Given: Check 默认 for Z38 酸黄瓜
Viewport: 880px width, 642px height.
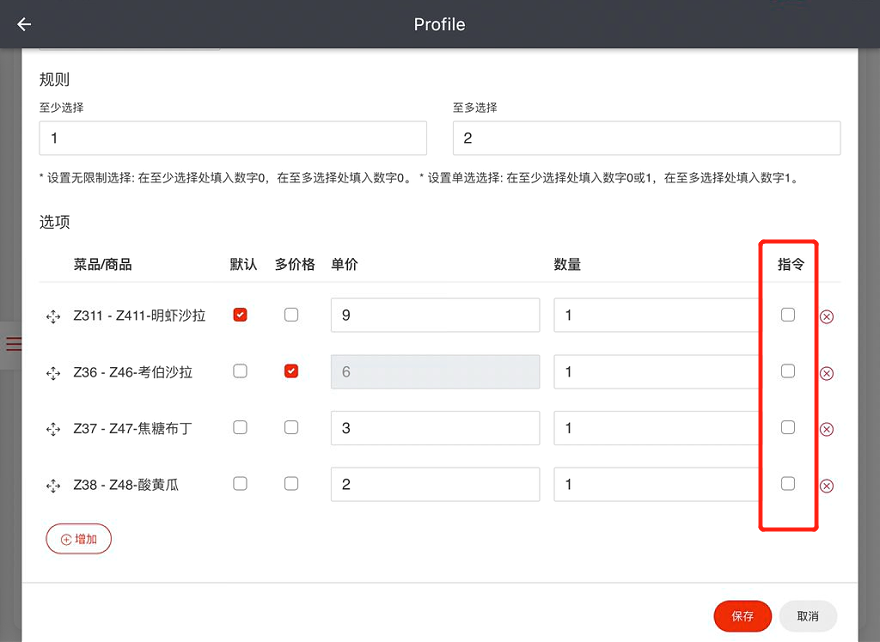Looking at the screenshot, I should 240,484.
